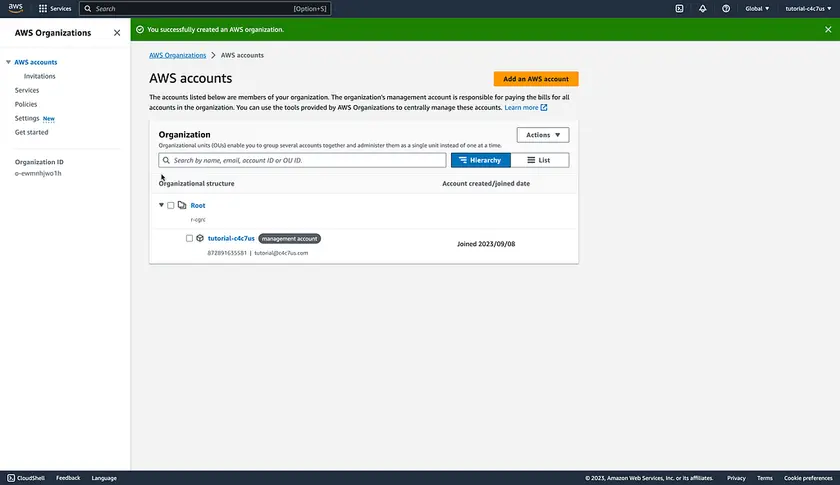This screenshot has height=485, width=840.
Task: Select the Root checkbox
Action: (x=170, y=205)
